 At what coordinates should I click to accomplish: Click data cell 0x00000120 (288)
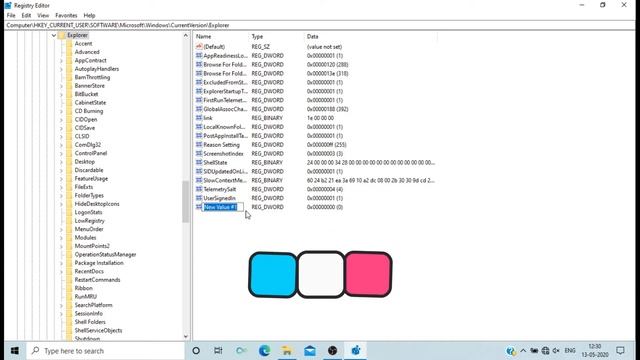coord(327,64)
